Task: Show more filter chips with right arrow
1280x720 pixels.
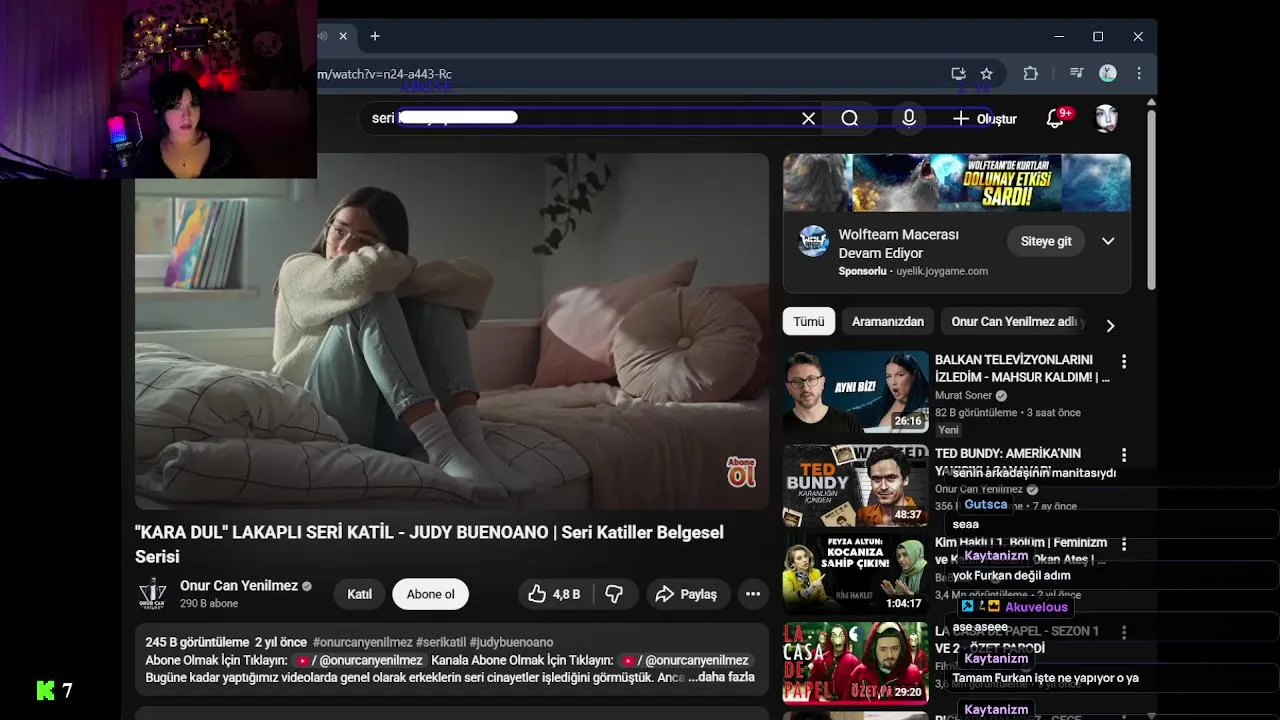Action: [1110, 325]
